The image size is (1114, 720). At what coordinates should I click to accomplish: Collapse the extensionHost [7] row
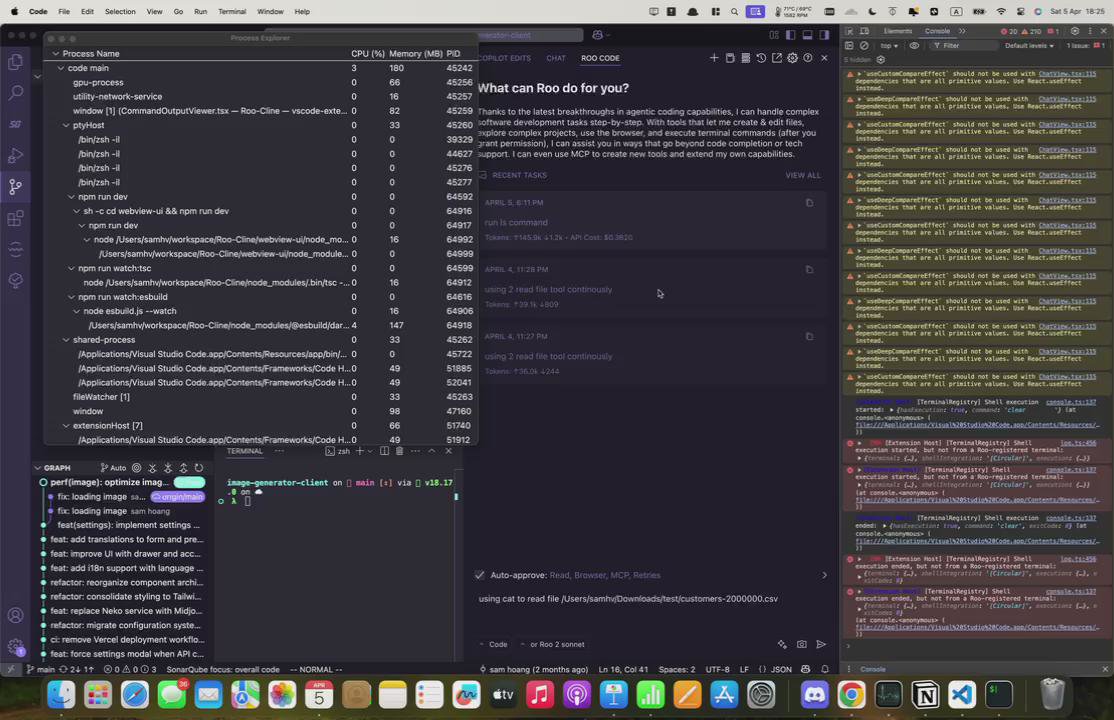tap(66, 426)
